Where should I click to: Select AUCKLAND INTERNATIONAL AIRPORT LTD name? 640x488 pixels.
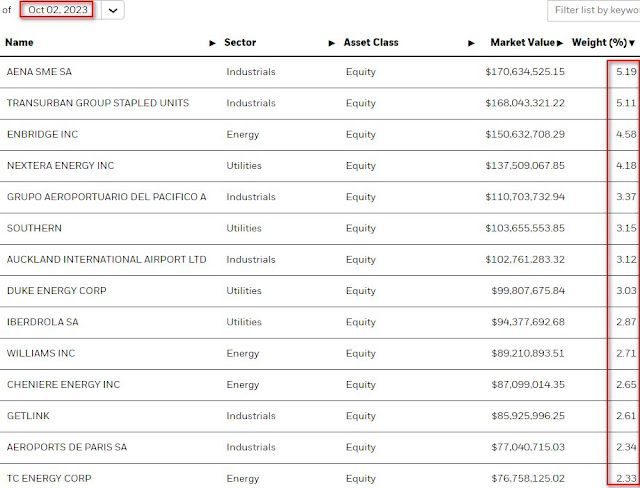tap(107, 260)
